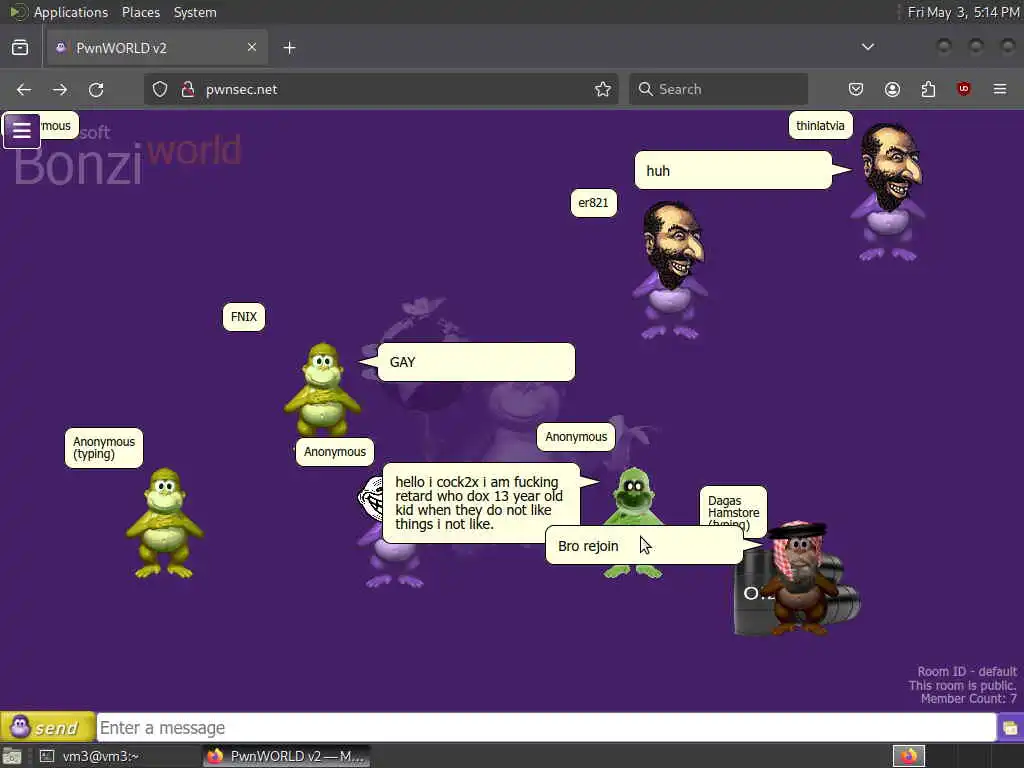This screenshot has height=768, width=1024.
Task: Open uBlock Origin extension icon
Action: pyautogui.click(x=963, y=89)
